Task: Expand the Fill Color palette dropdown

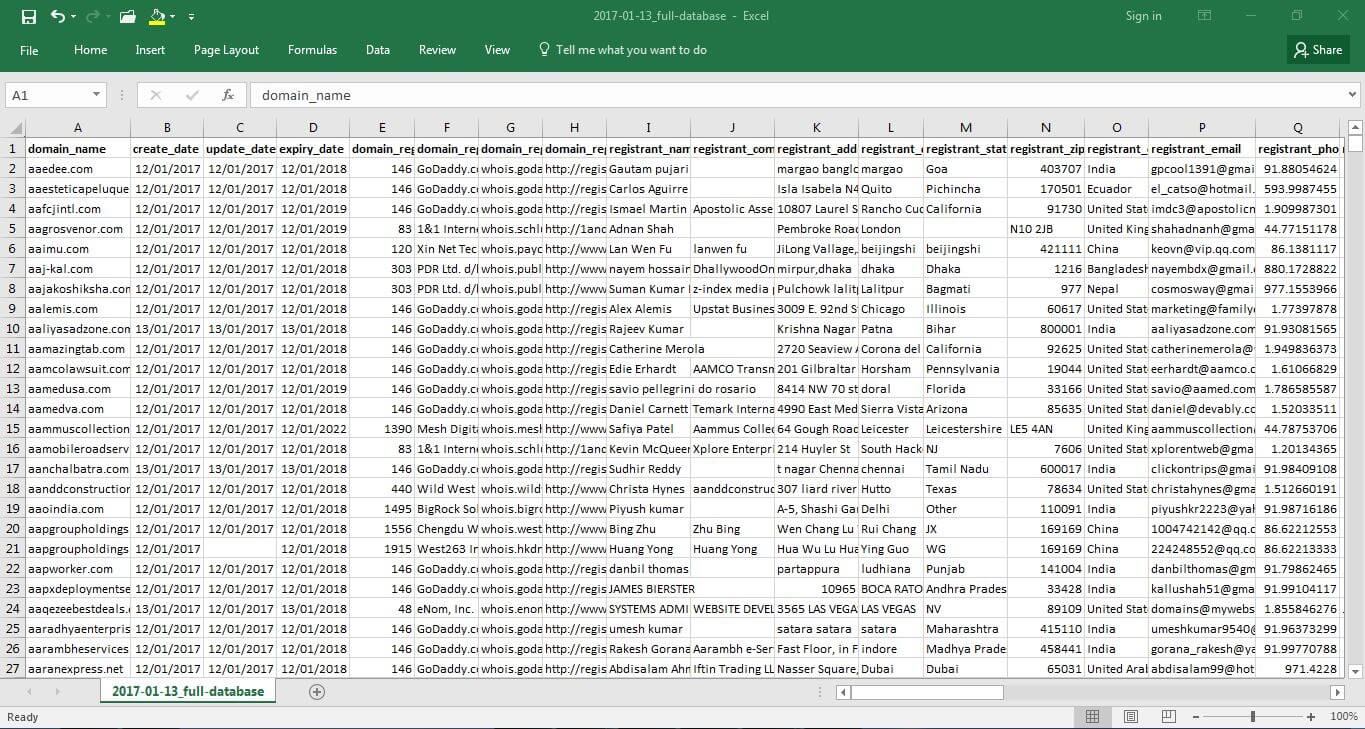Action: pyautogui.click(x=173, y=17)
